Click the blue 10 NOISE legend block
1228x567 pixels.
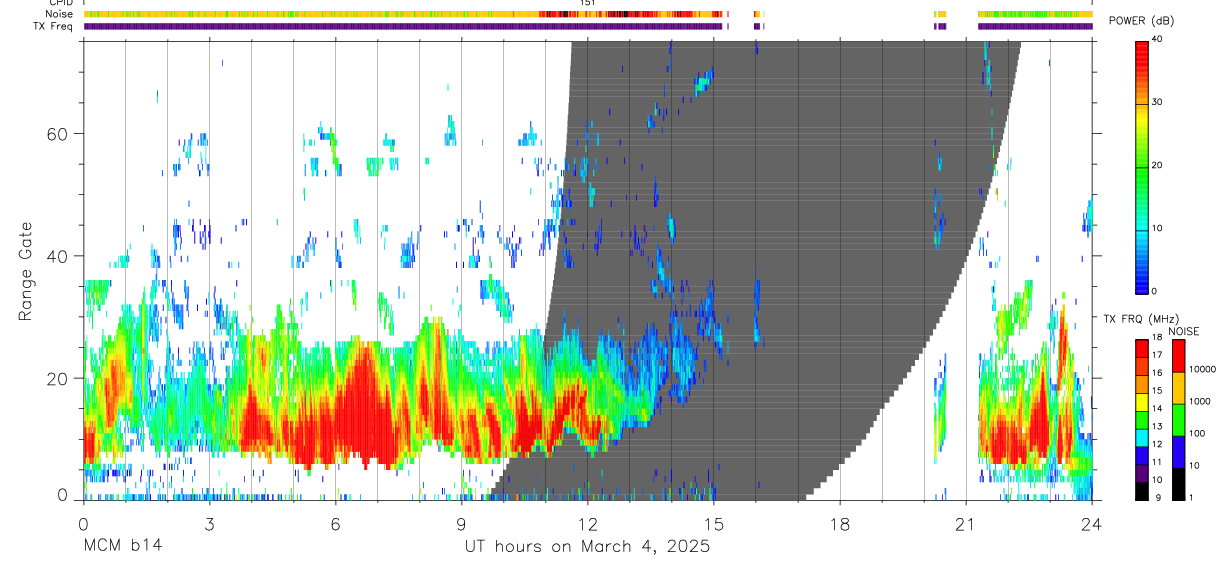(1180, 452)
